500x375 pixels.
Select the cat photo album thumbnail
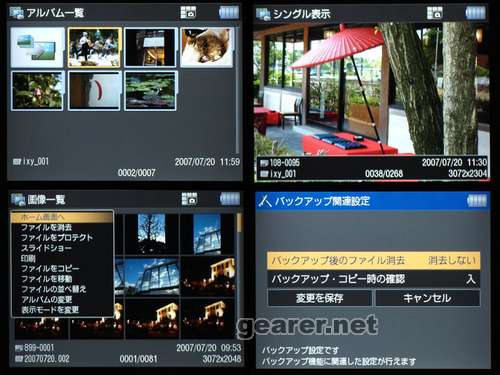(207, 47)
